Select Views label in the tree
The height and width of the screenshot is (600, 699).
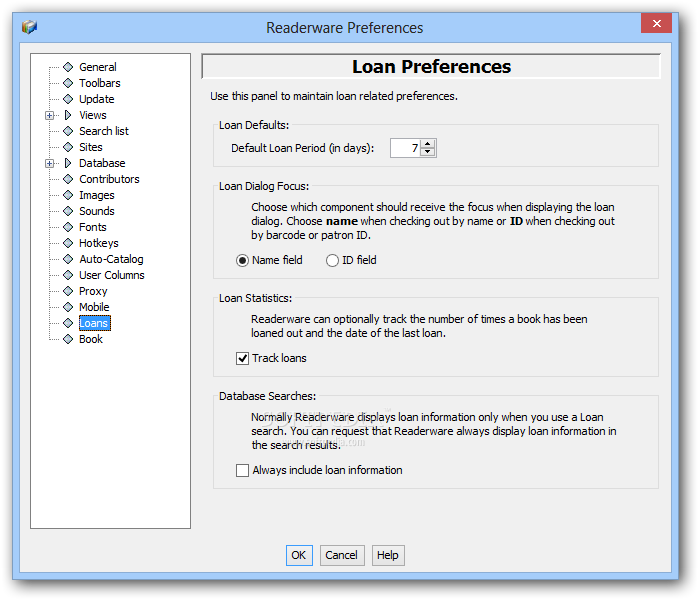pos(93,115)
